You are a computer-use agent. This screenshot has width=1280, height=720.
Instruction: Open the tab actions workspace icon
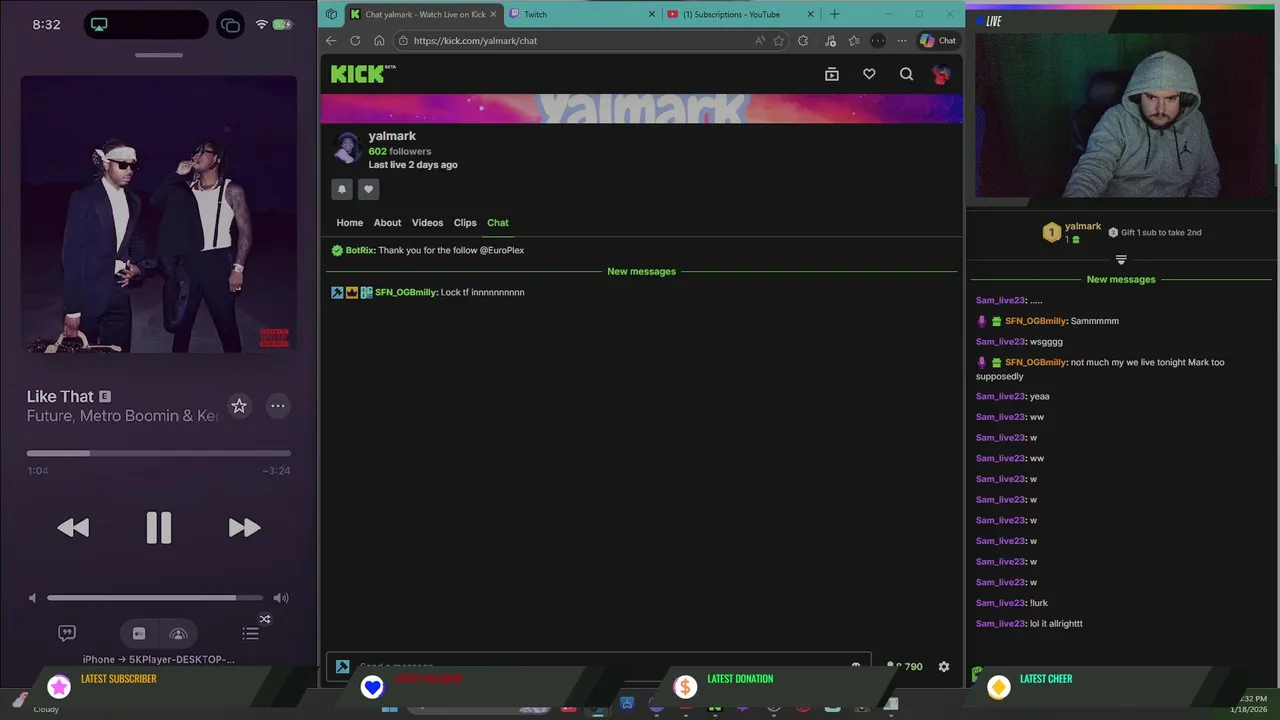(x=331, y=14)
